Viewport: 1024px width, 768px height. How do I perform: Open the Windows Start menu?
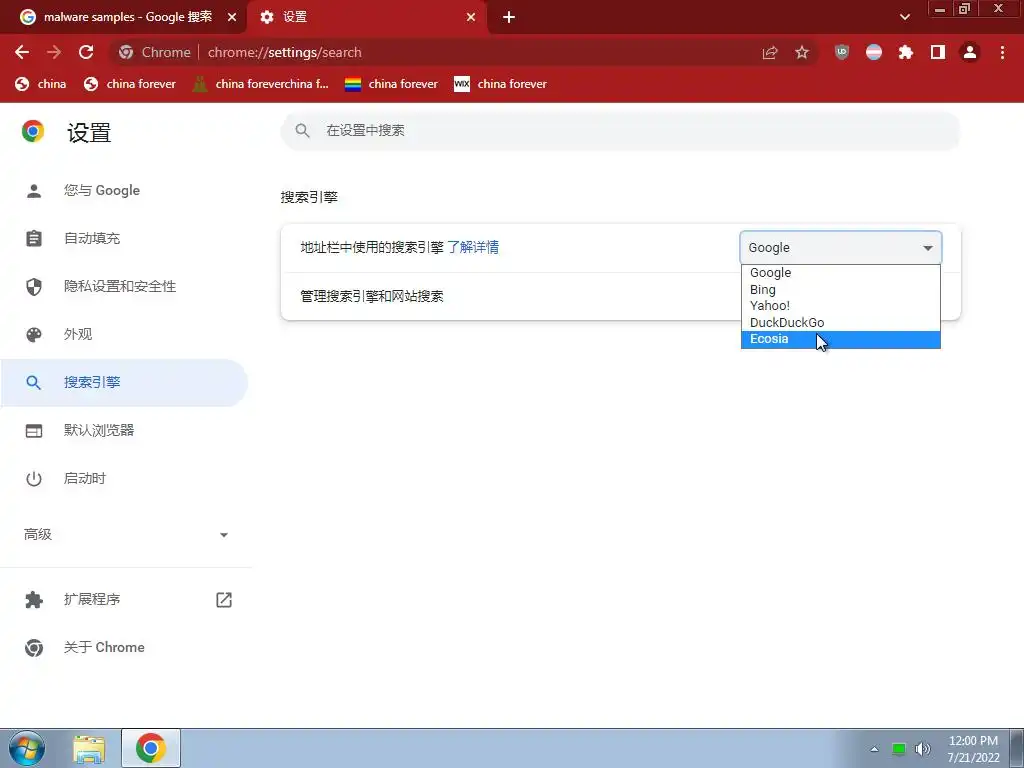(x=27, y=748)
